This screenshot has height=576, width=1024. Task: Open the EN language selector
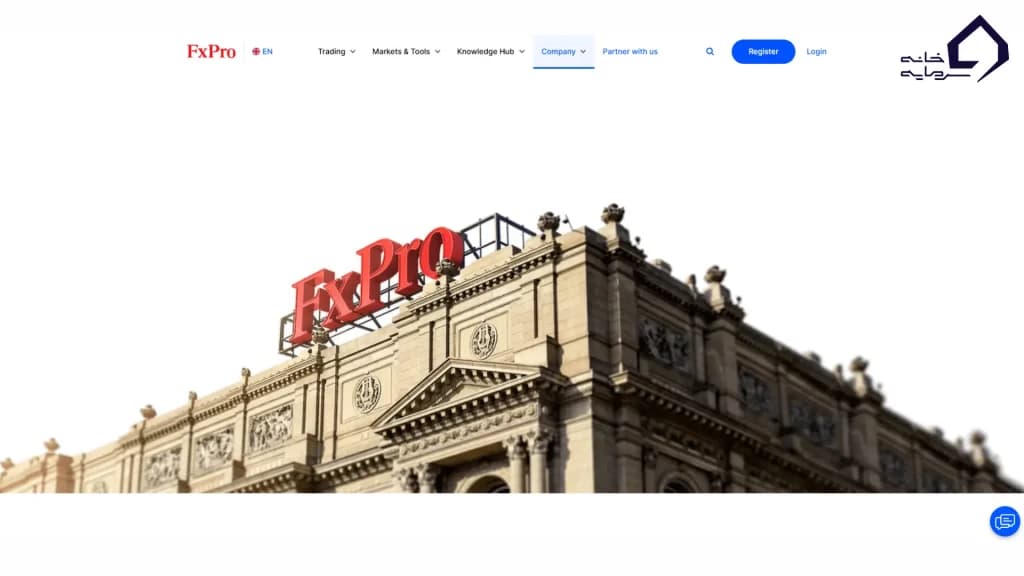pyautogui.click(x=263, y=52)
